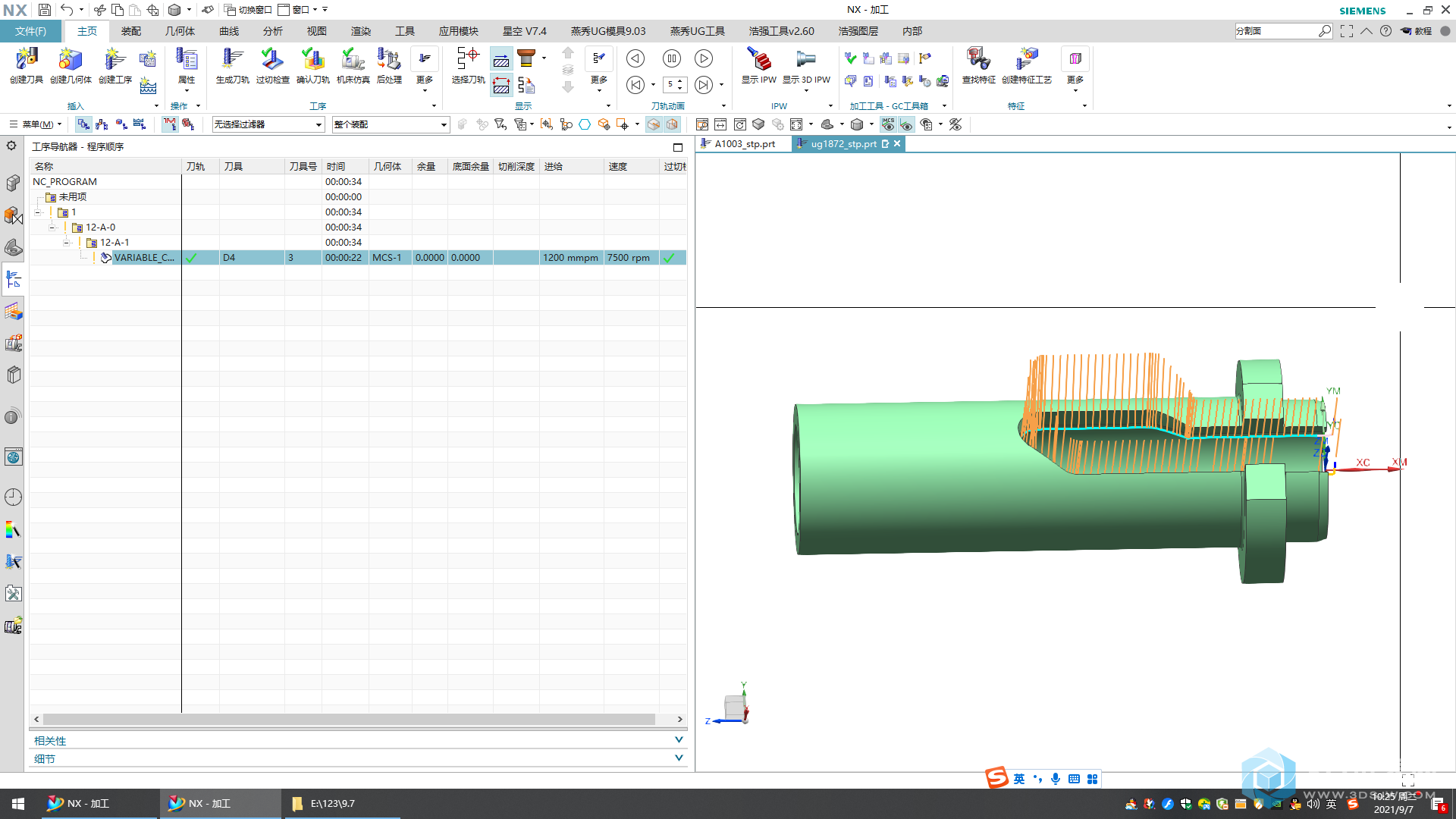Screen dimensions: 1456x819
Task: Open the Analysis (分析) ribbon tab
Action: pos(273,31)
